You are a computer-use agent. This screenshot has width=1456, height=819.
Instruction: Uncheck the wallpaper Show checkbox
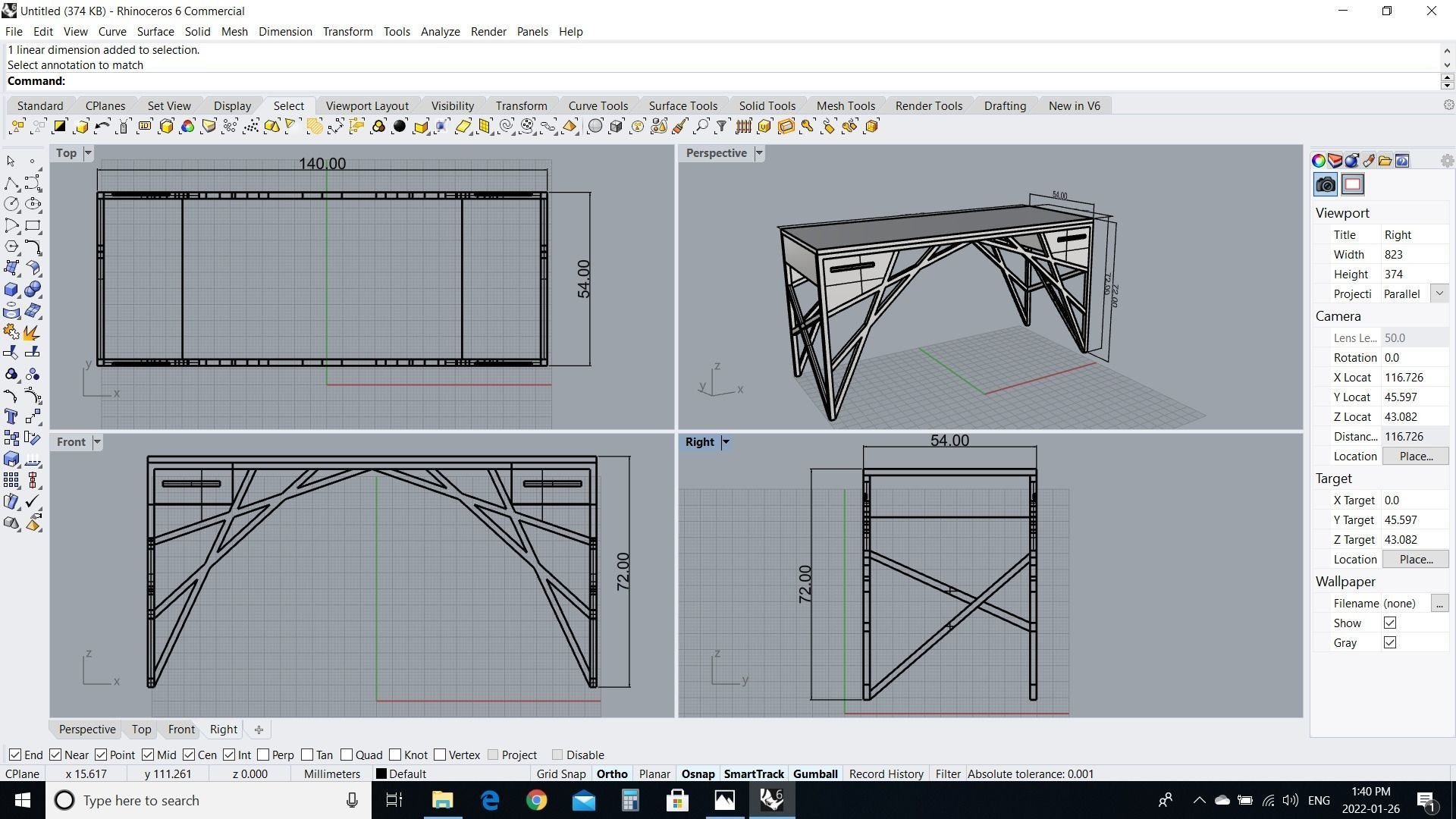tap(1390, 623)
